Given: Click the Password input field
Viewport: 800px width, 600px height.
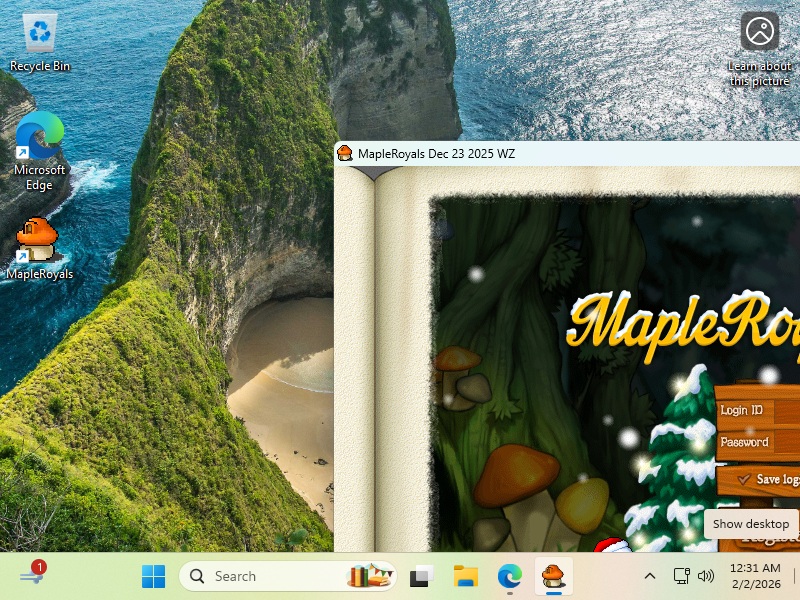Looking at the screenshot, I should click(786, 442).
